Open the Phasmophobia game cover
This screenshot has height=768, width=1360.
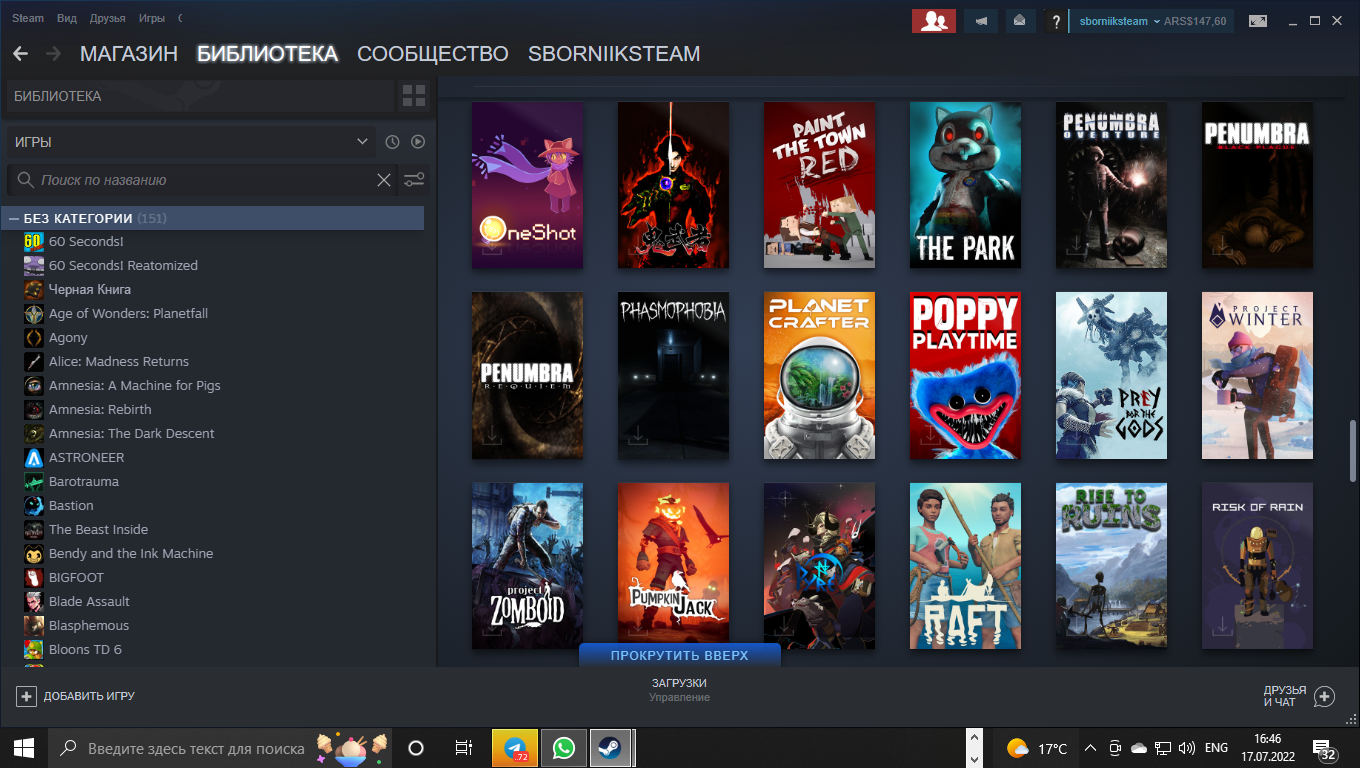673,376
